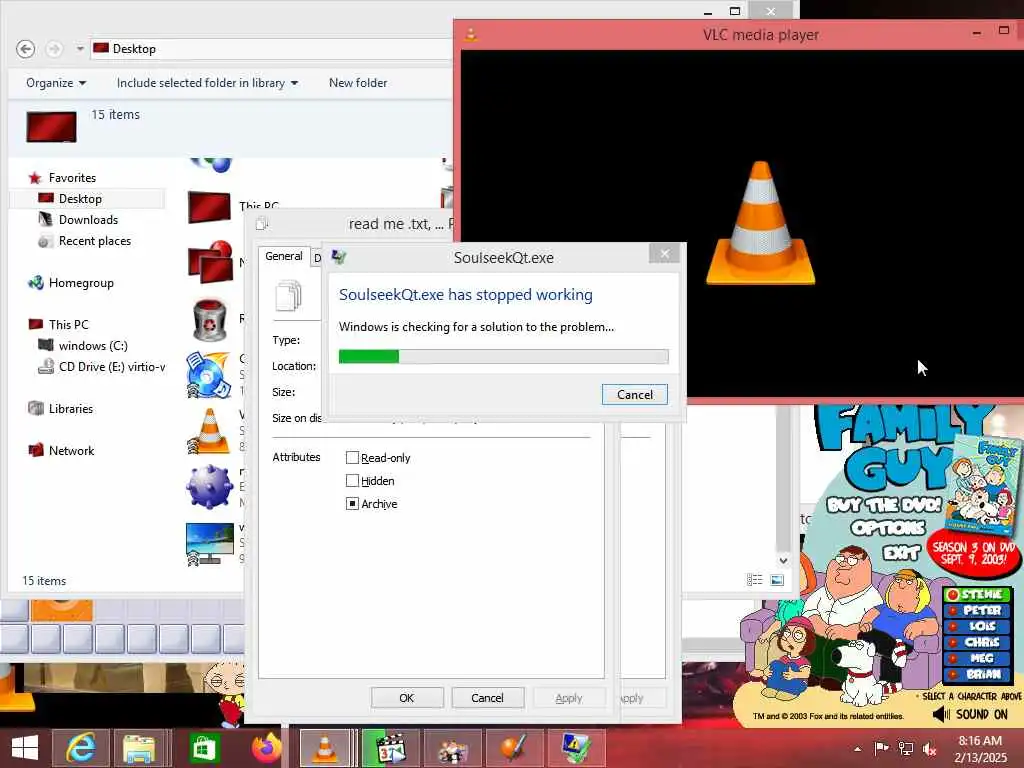Image resolution: width=1024 pixels, height=768 pixels.
Task: Select the Lois character button
Action: click(x=976, y=626)
